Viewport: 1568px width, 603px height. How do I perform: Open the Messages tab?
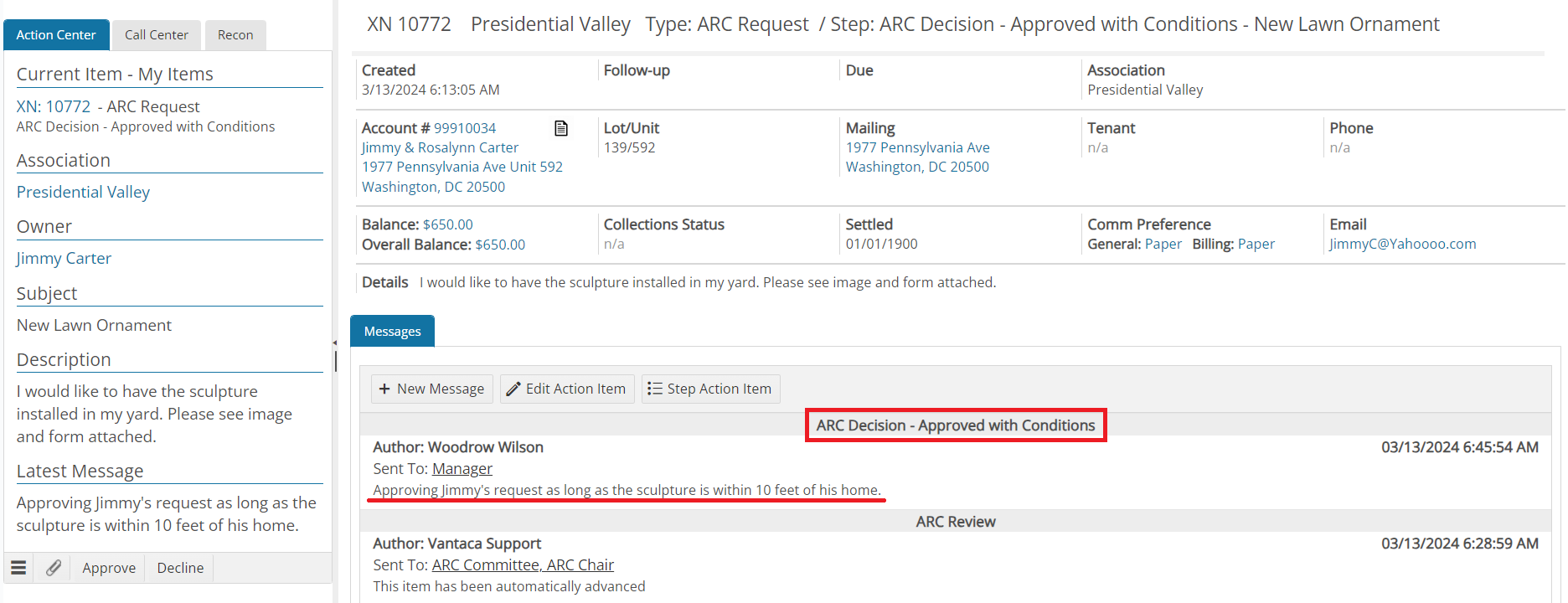point(392,331)
